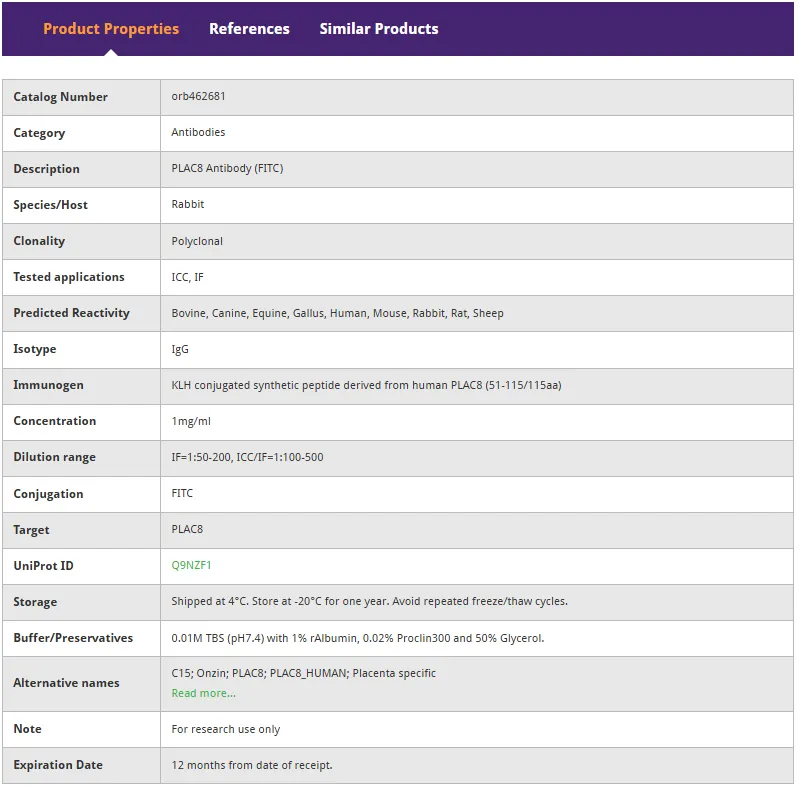Click the ICC, IF tested applications value

tap(187, 277)
